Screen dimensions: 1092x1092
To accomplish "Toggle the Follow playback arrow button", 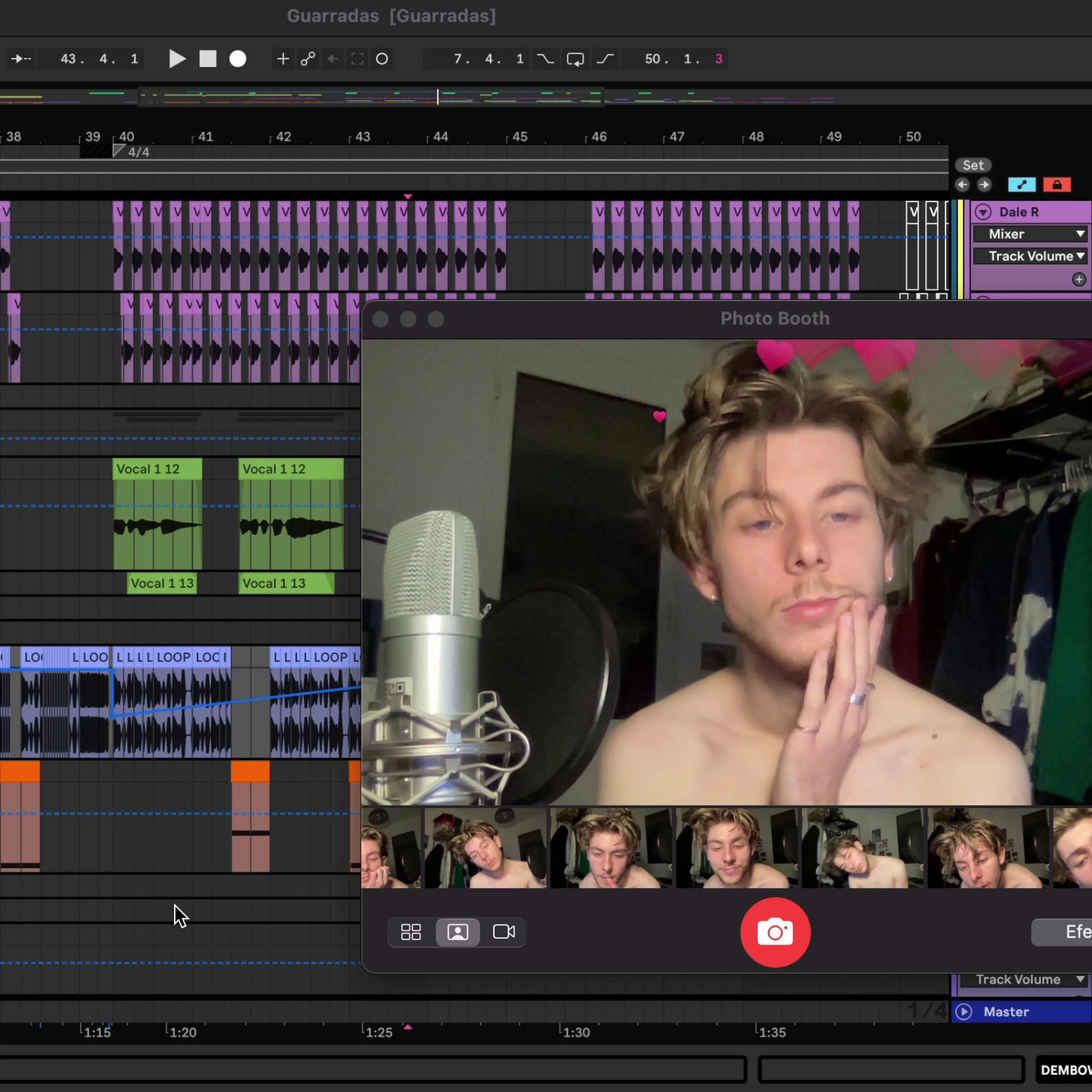I will coord(21,59).
